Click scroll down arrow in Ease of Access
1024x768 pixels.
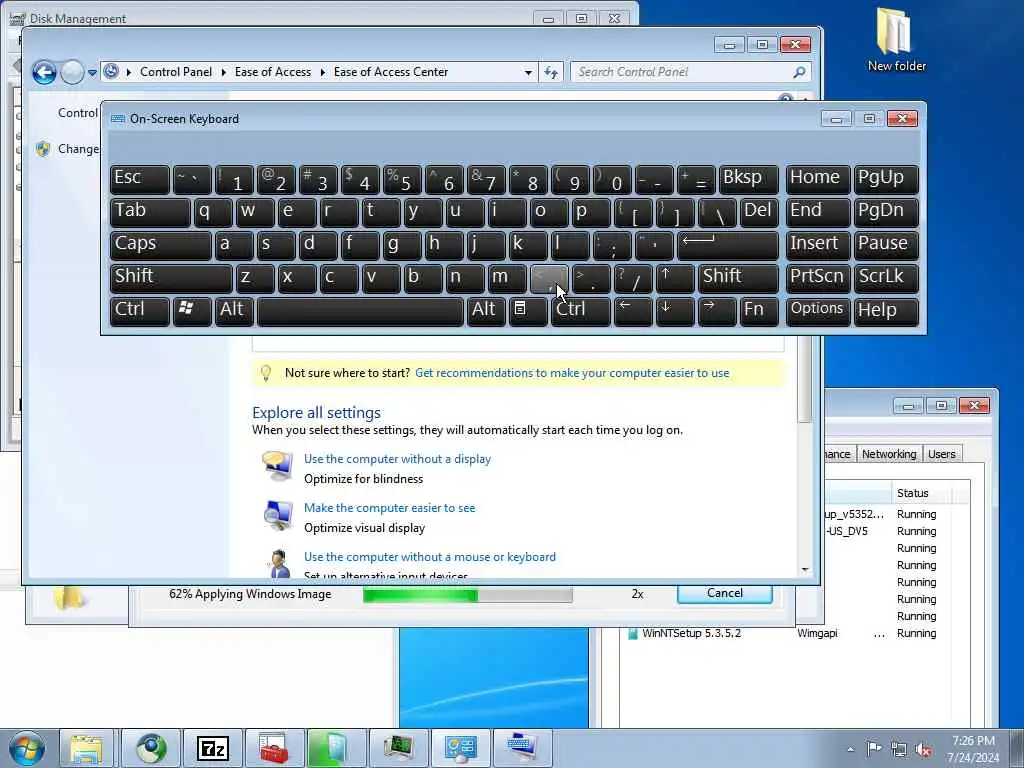805,570
